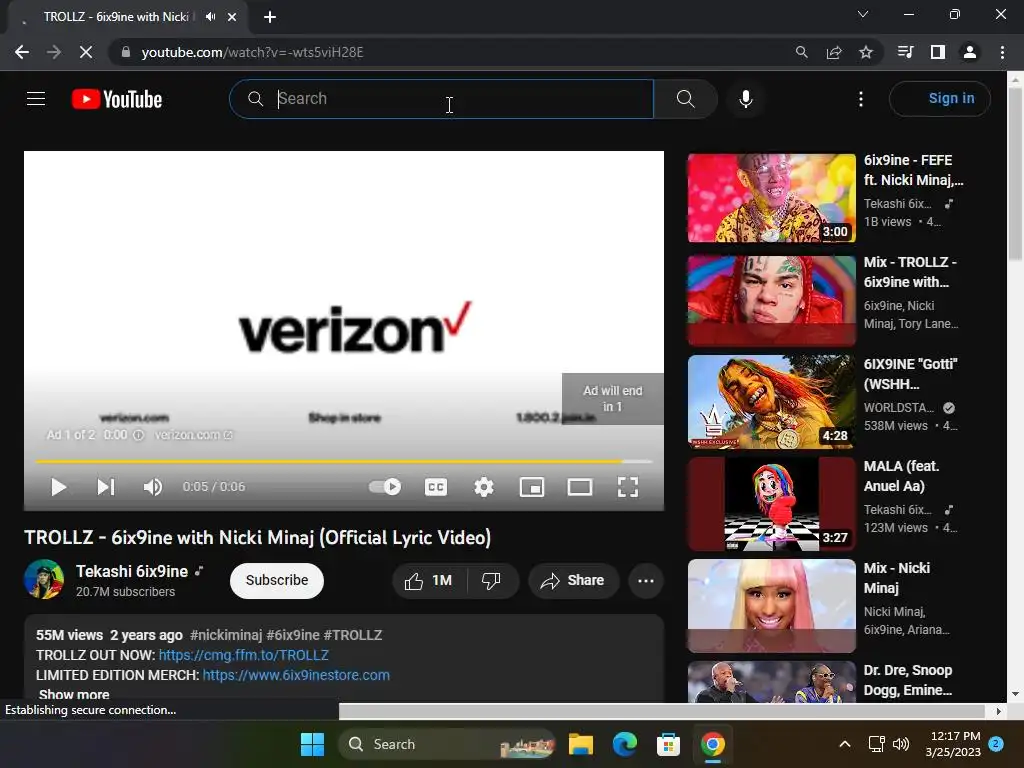Click the Sign in button
Viewport: 1024px width, 768px height.
click(940, 99)
